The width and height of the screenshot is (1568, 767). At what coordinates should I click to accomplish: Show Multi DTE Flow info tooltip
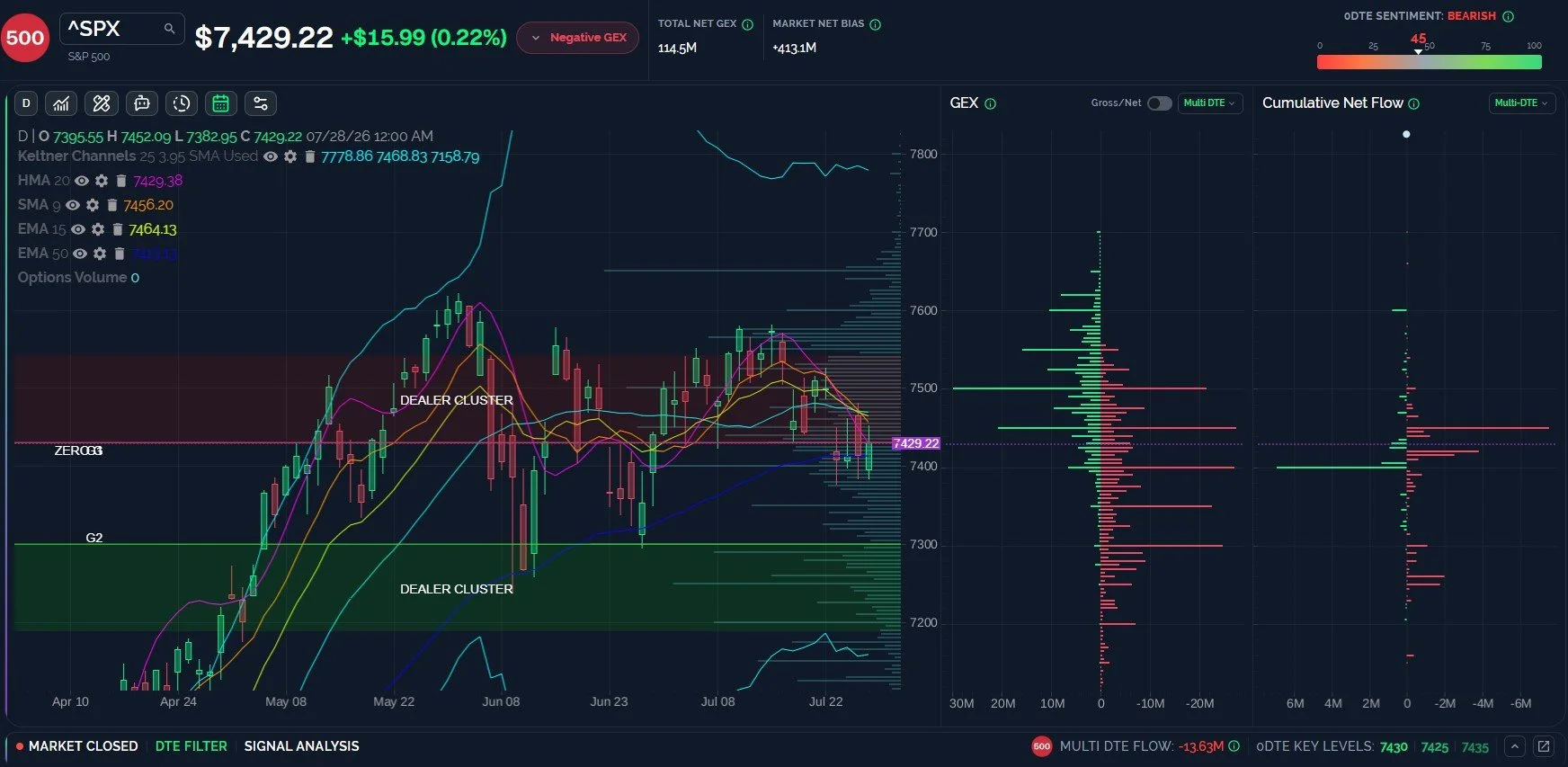(x=1234, y=746)
